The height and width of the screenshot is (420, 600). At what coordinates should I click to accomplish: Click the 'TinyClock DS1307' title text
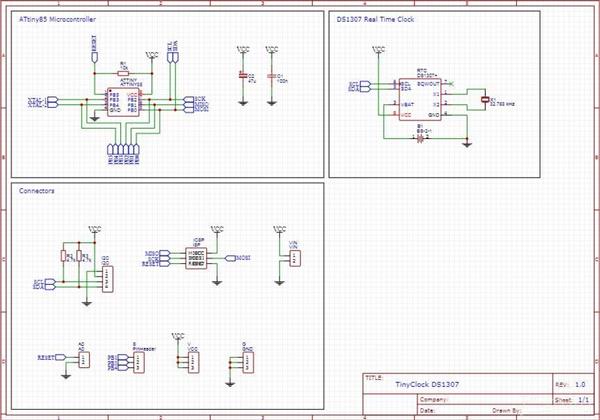[x=427, y=384]
